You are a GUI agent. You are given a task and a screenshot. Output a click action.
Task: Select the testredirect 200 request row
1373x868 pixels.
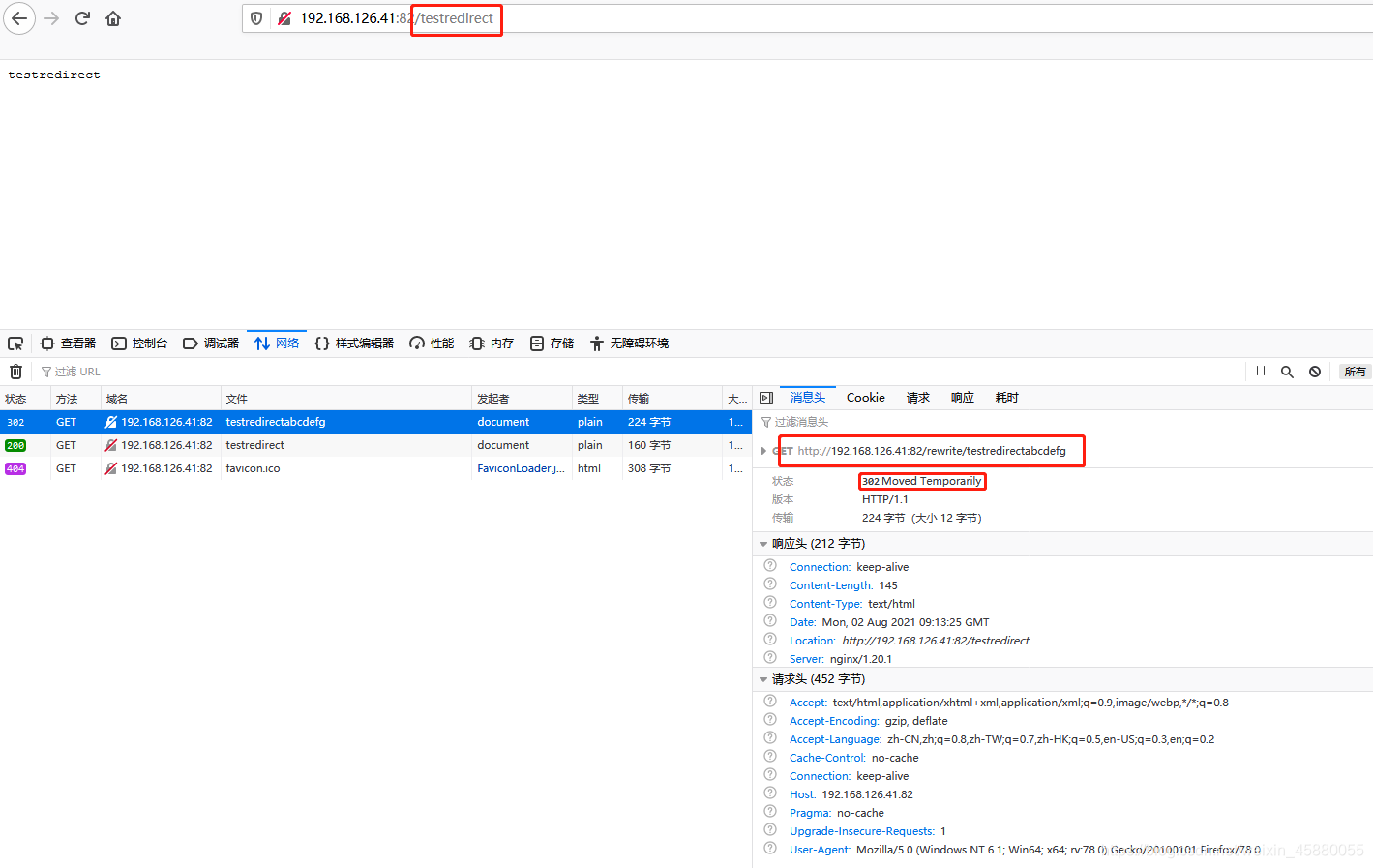(375, 445)
